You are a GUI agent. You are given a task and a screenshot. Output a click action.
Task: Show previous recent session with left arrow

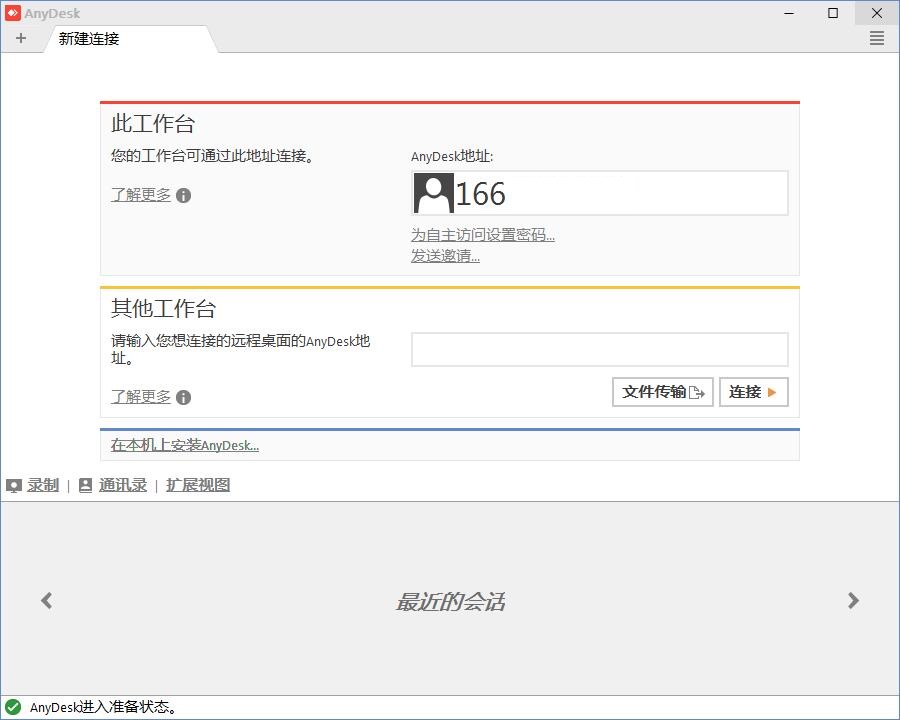point(46,600)
